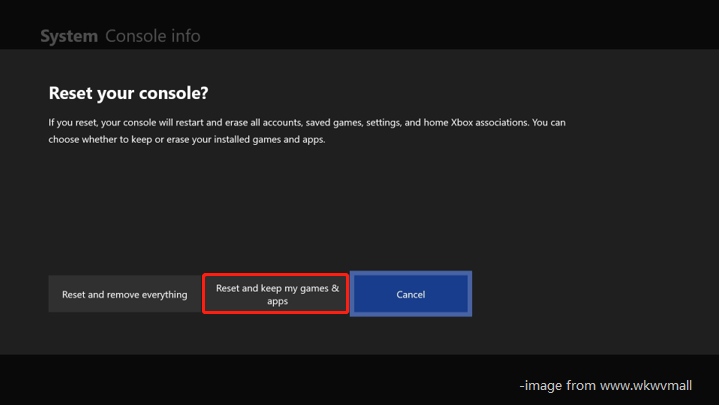Viewport: 719px width, 405px height.
Task: Click the dimmed "System Console info" page title
Action: (x=120, y=37)
